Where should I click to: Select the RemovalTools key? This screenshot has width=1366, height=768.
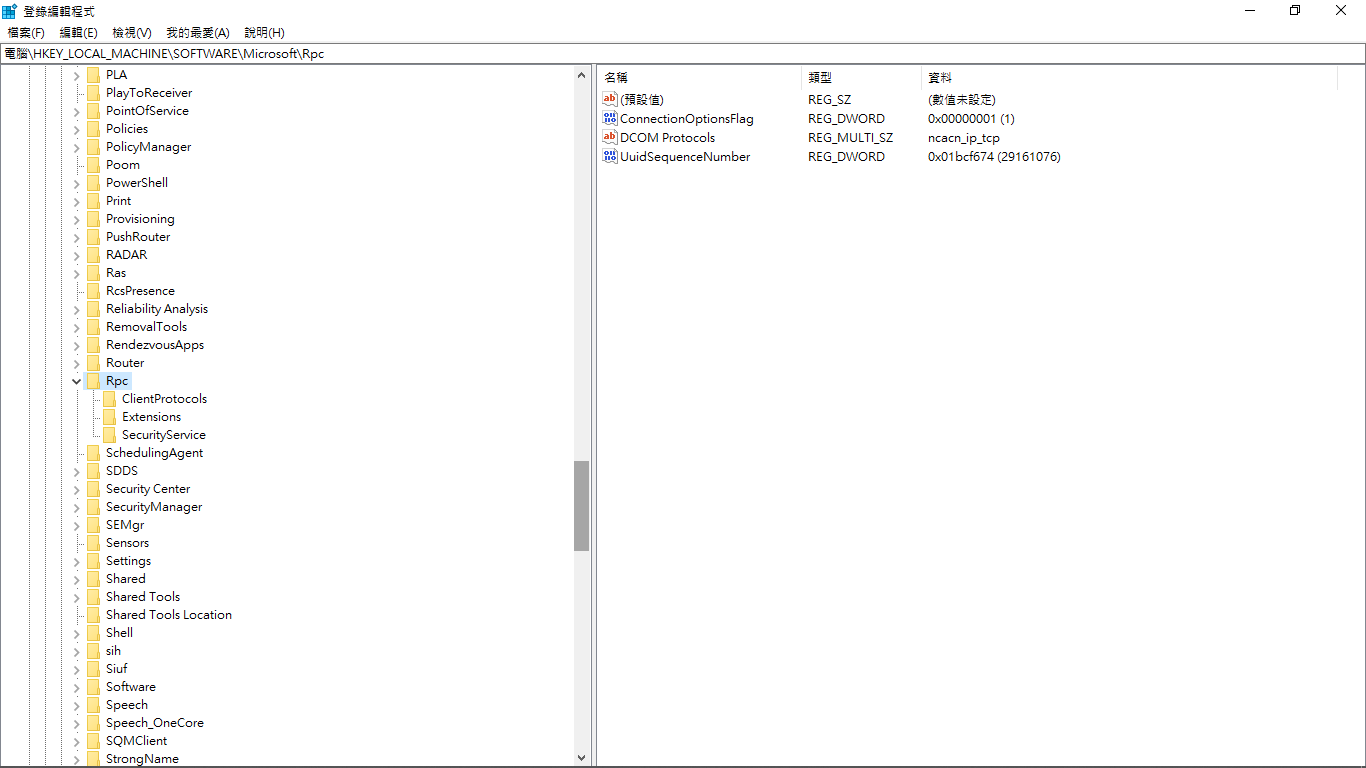[x=146, y=327]
